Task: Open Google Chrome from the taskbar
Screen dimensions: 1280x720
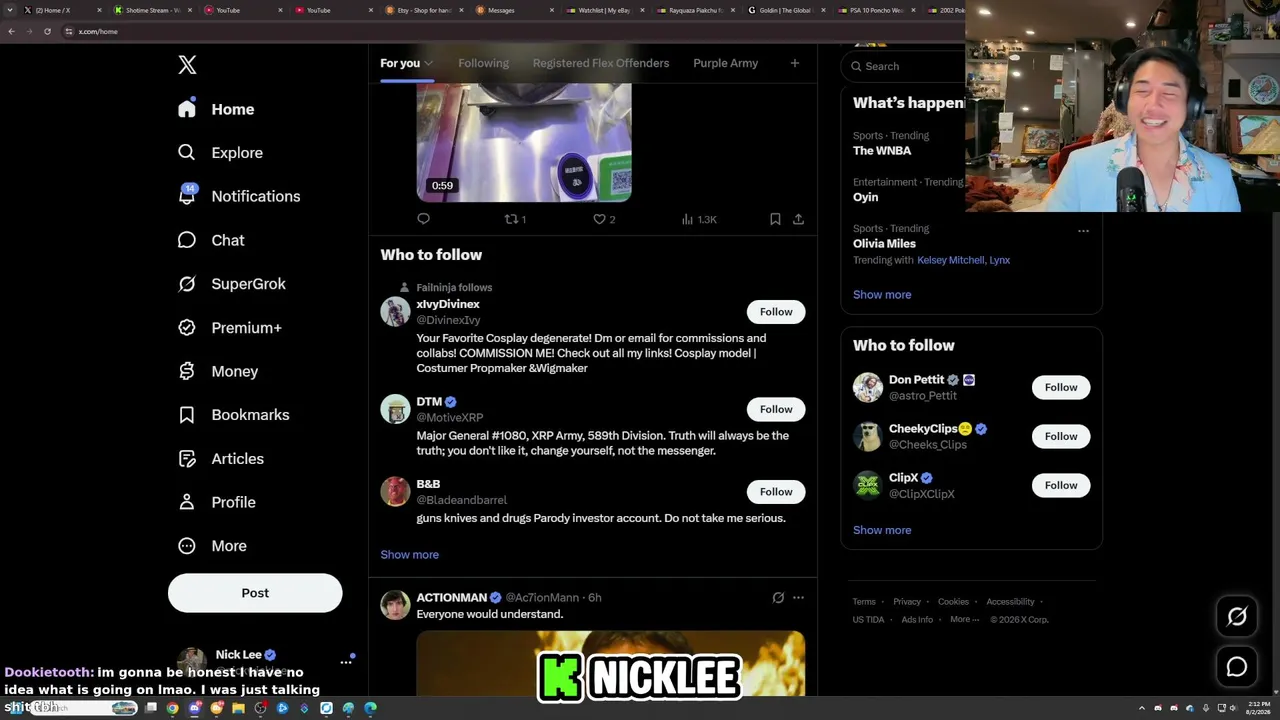Action: (173, 708)
